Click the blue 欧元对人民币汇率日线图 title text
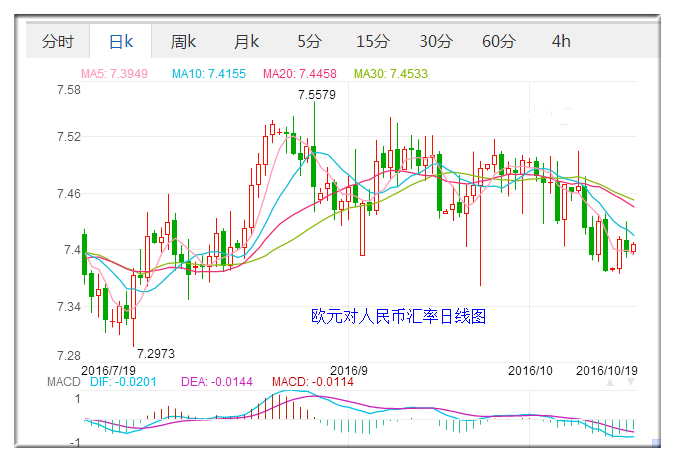 pyautogui.click(x=398, y=316)
